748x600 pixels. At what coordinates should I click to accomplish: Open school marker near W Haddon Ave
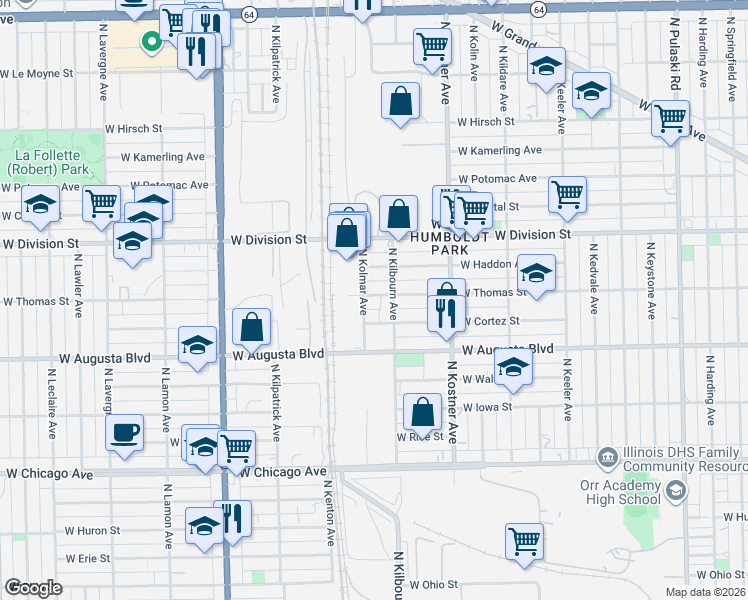[536, 276]
